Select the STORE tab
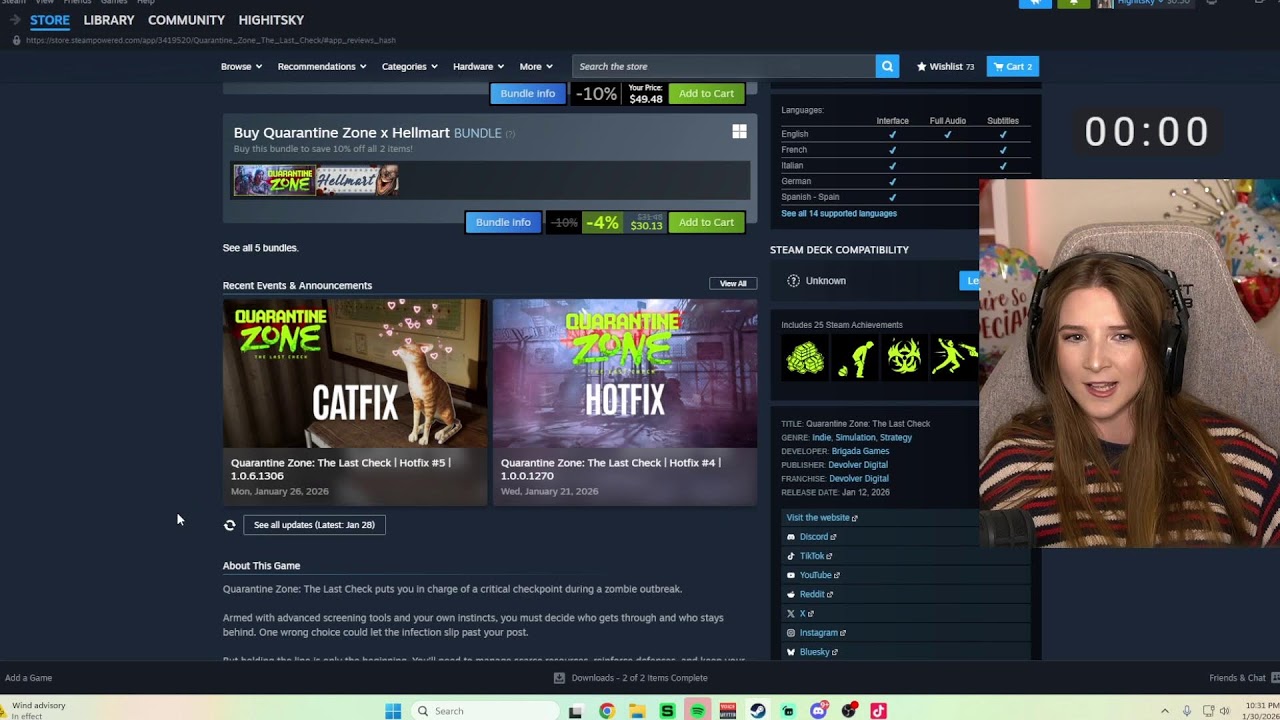The width and height of the screenshot is (1280, 720). click(50, 20)
